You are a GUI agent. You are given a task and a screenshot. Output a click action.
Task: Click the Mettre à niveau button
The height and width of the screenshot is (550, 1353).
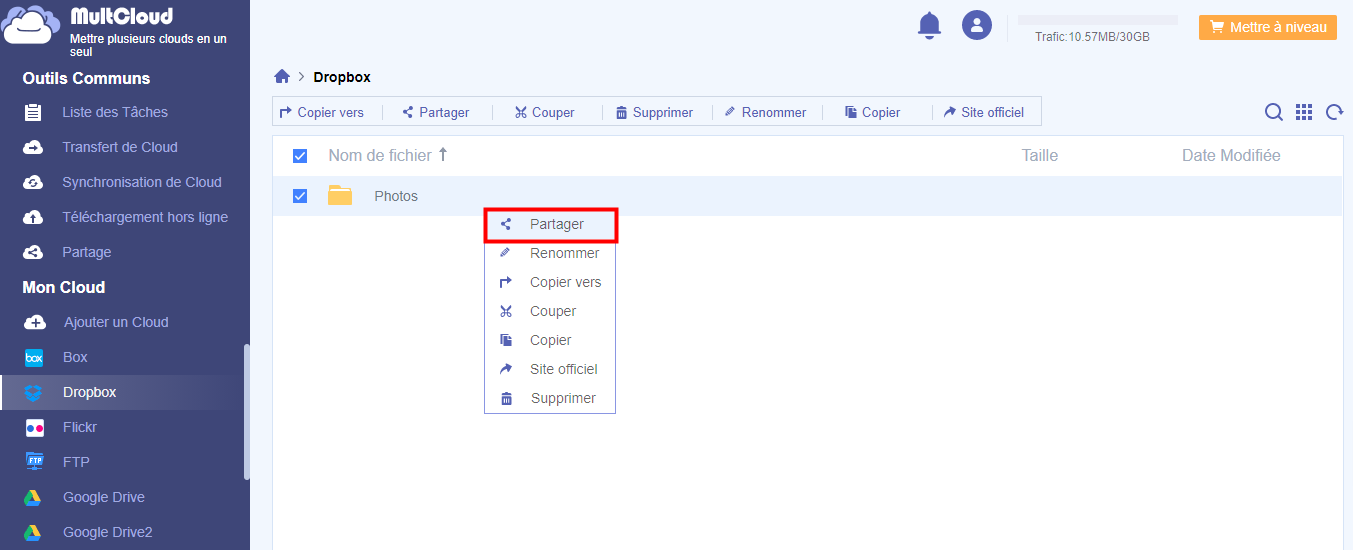click(x=1268, y=27)
